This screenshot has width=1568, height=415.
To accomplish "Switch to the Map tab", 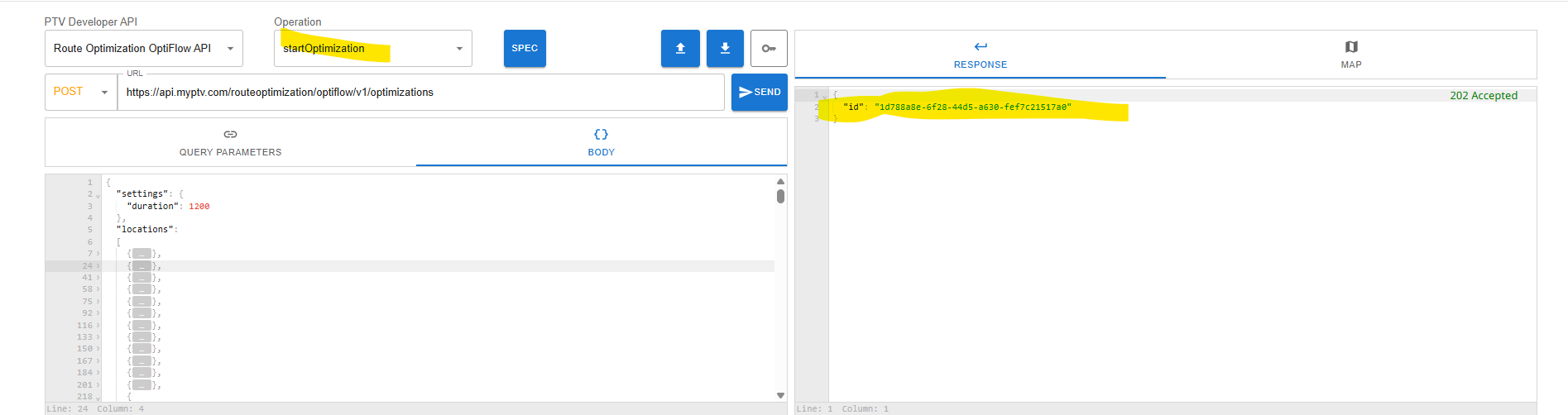I will pos(1350,55).
